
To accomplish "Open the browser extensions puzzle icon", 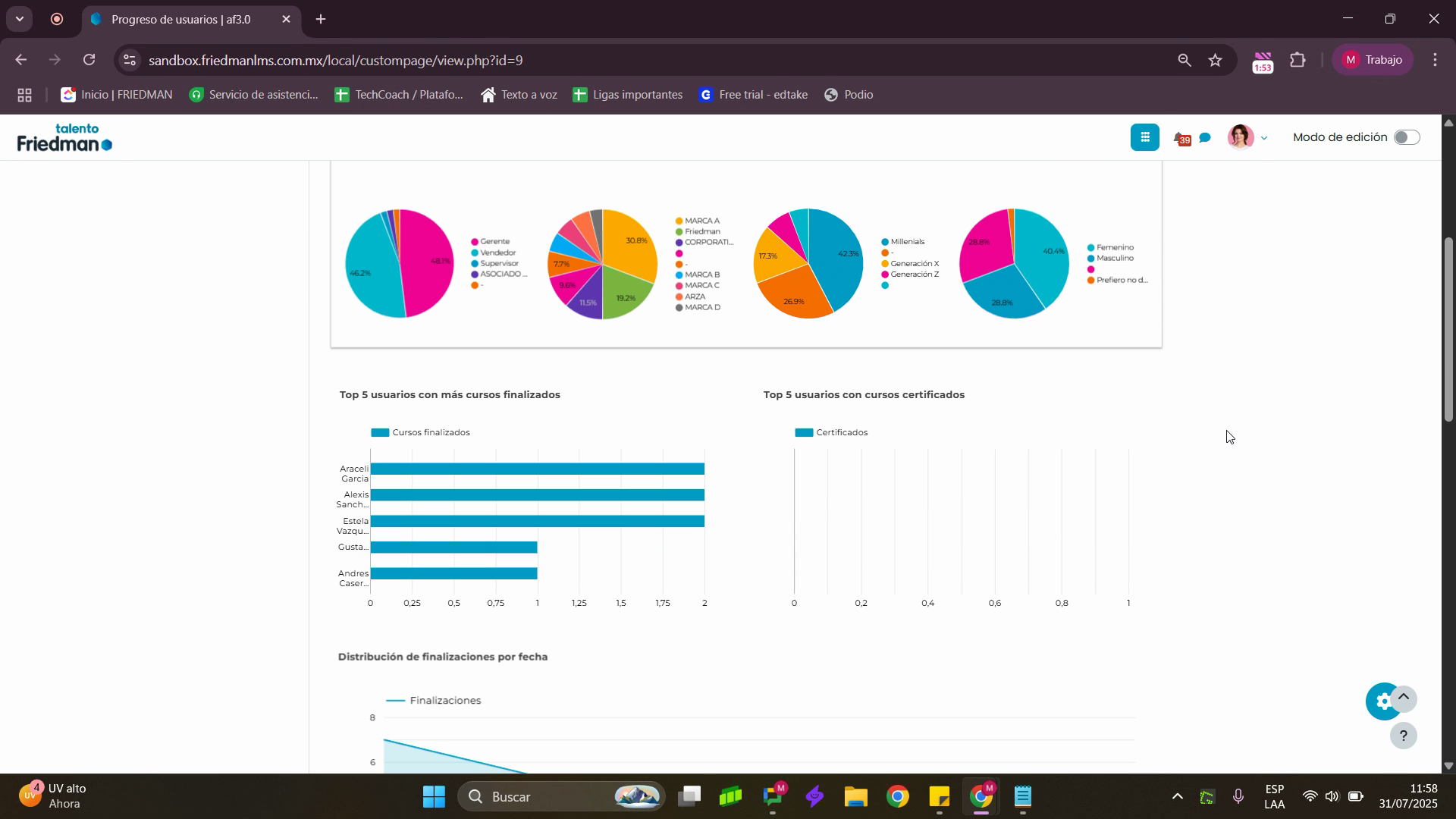I will (1298, 60).
